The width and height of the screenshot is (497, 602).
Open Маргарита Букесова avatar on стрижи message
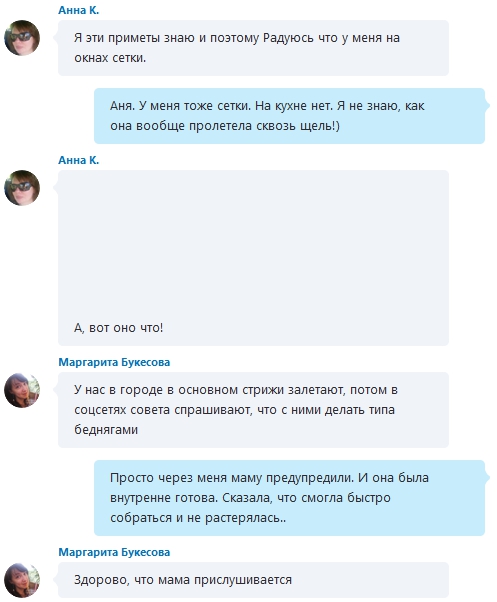click(x=22, y=390)
